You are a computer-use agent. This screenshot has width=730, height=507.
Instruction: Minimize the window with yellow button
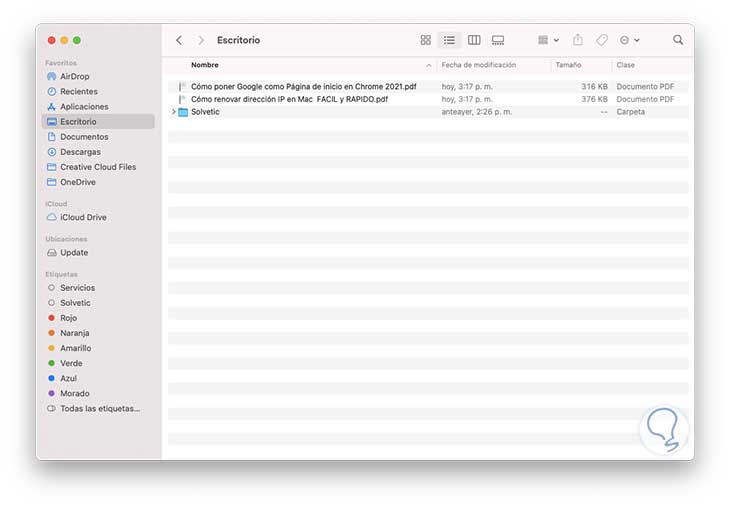(64, 41)
